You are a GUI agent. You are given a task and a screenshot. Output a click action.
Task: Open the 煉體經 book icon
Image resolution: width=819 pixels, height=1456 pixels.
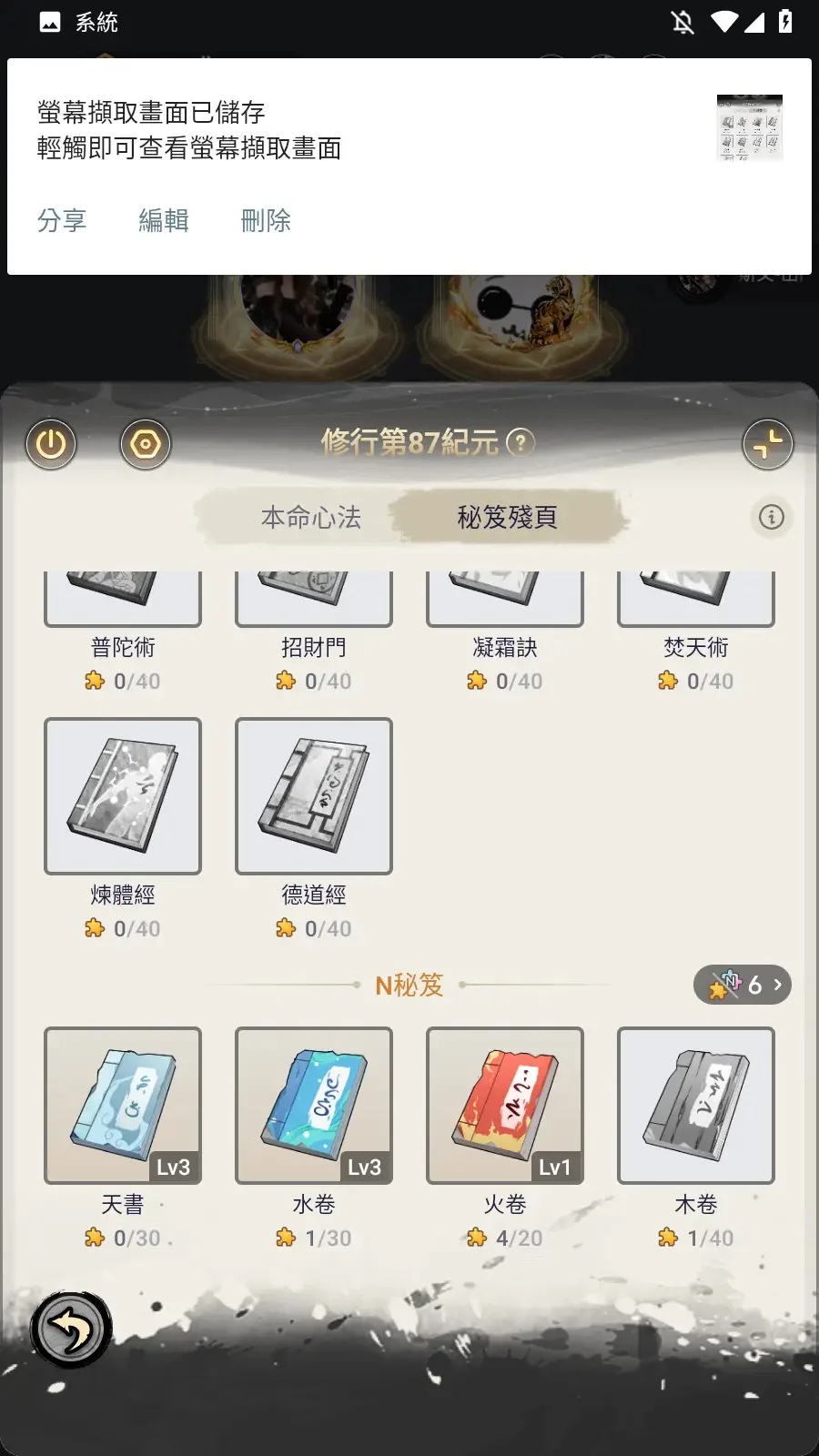[123, 796]
